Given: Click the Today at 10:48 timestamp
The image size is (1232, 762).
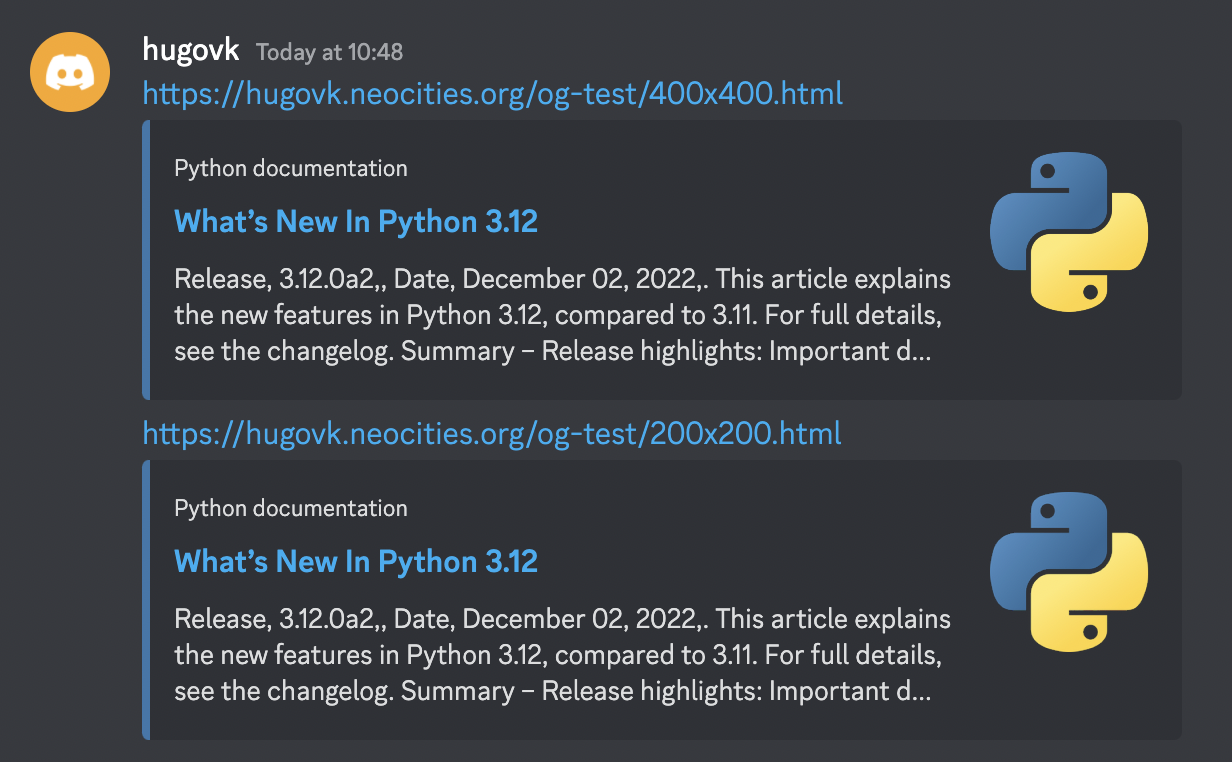Looking at the screenshot, I should coord(330,51).
